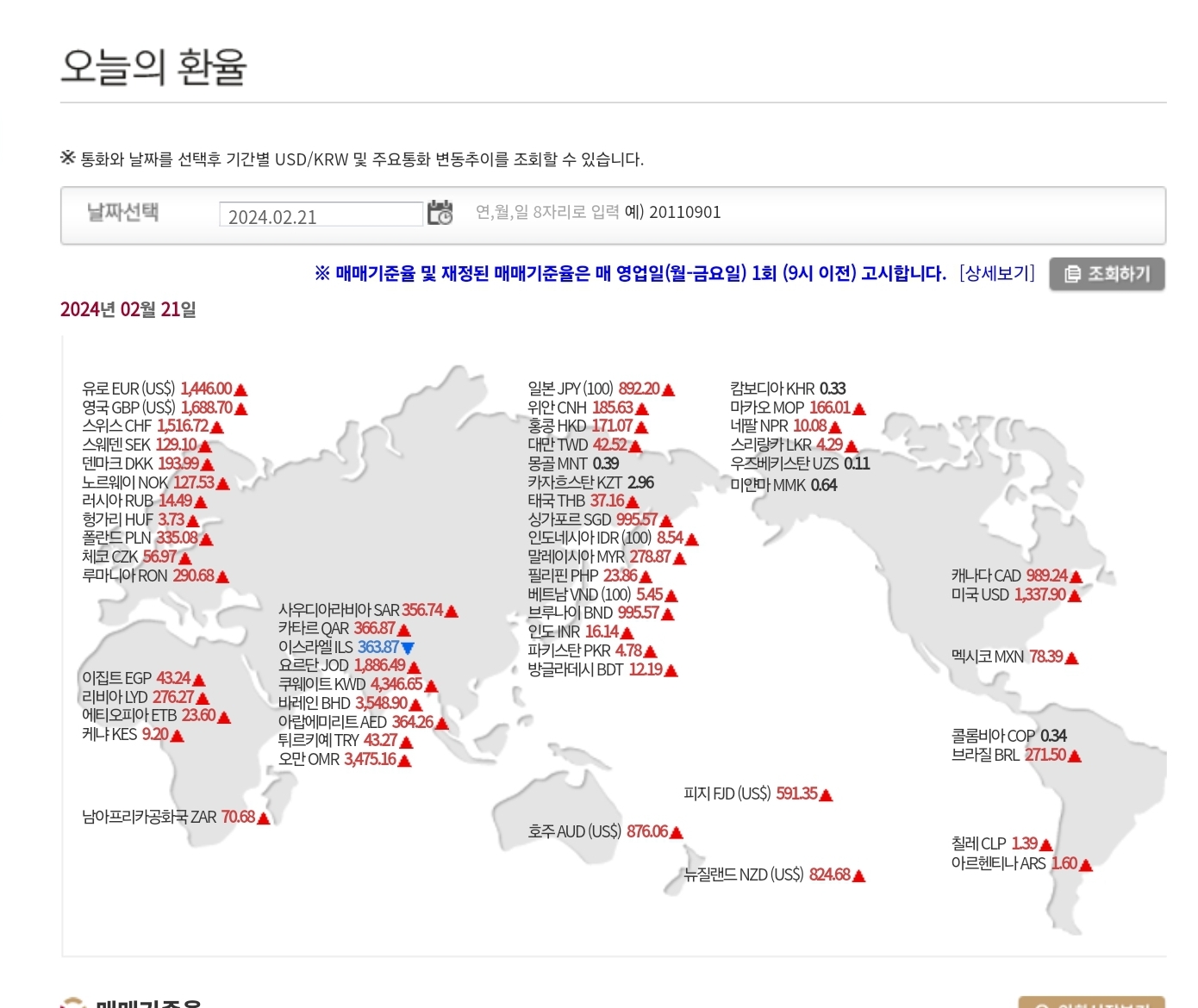Select 미국 USD rate 1,337.90
The width and height of the screenshot is (1198, 1008).
(x=1040, y=595)
